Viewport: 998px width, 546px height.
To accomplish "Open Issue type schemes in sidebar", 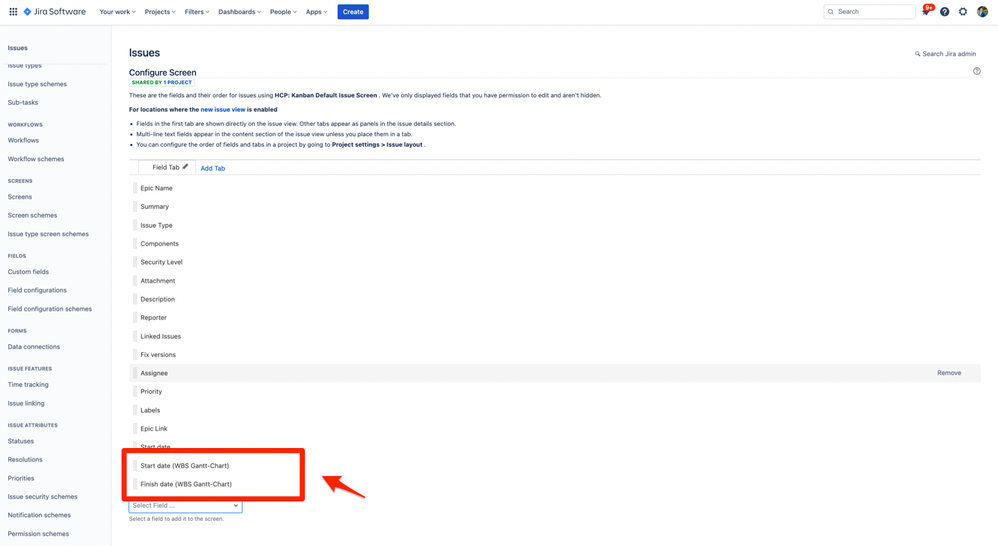I will [x=37, y=84].
